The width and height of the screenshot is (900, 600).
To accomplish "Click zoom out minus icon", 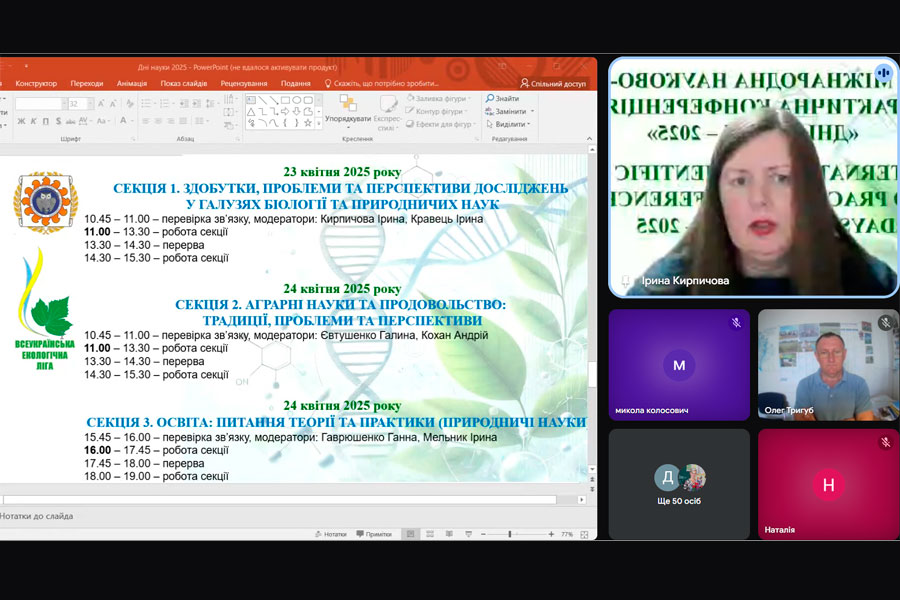I will (x=482, y=534).
